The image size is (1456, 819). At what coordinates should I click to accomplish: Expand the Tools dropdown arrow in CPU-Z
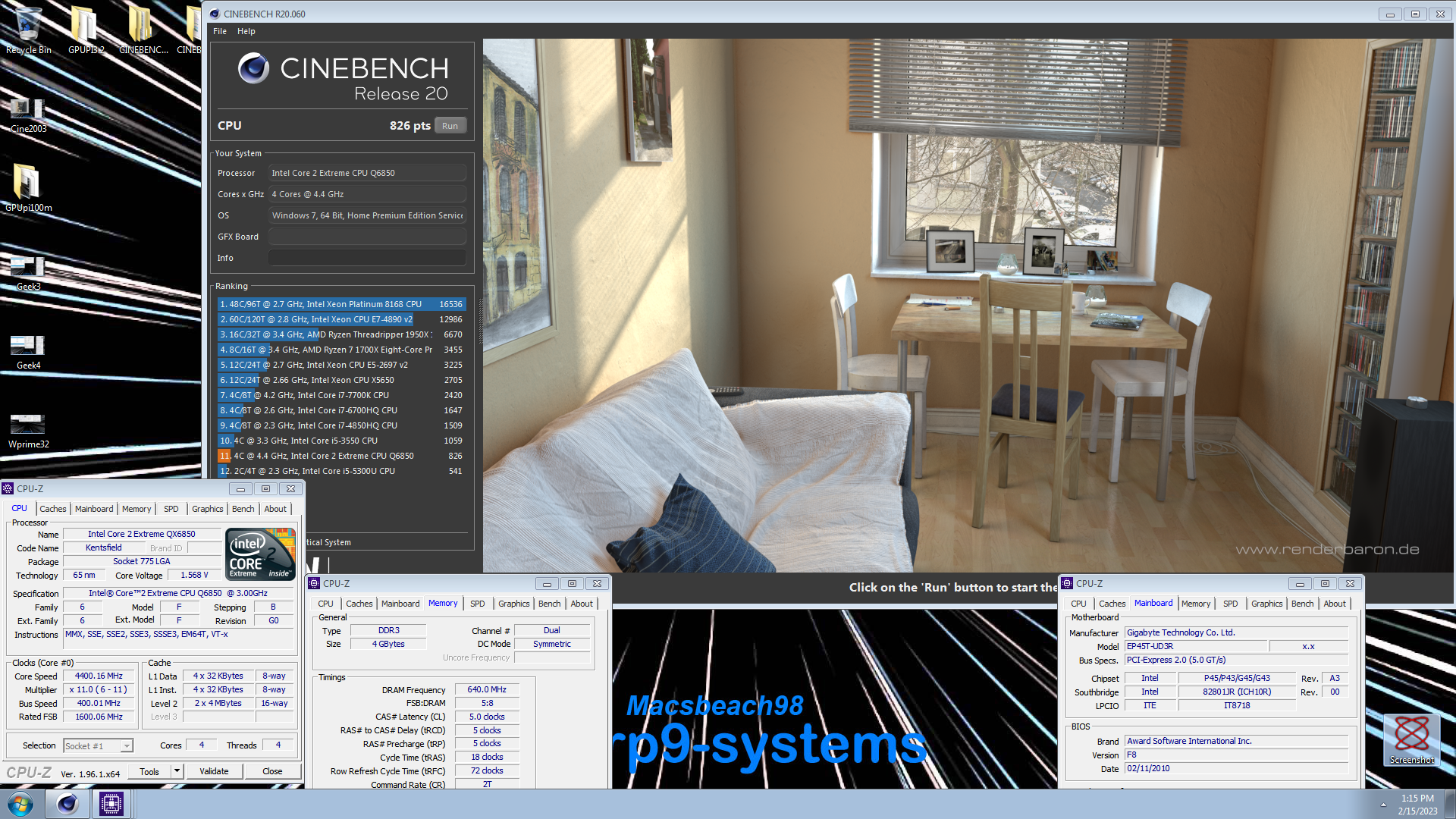tap(177, 771)
